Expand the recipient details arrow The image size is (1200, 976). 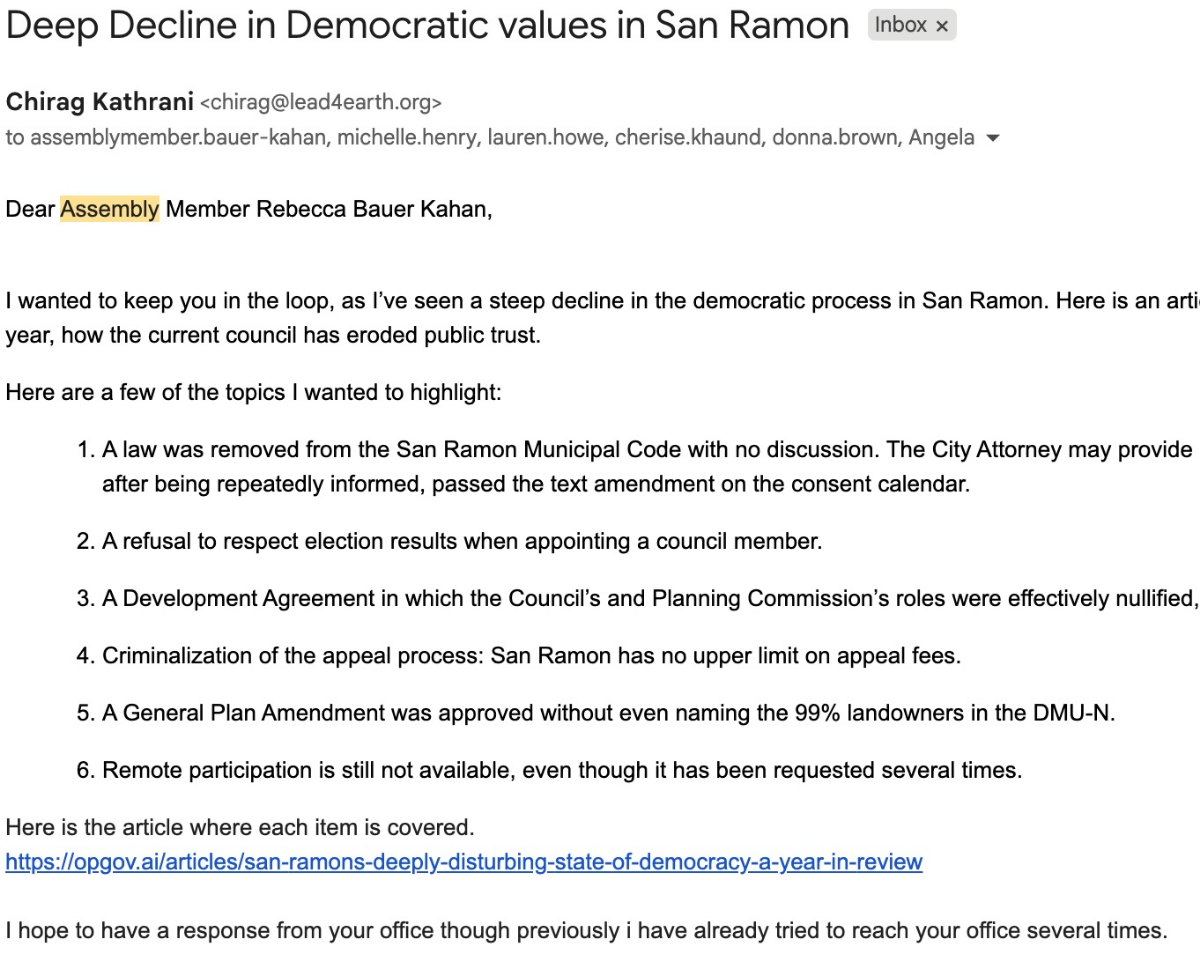tap(992, 139)
